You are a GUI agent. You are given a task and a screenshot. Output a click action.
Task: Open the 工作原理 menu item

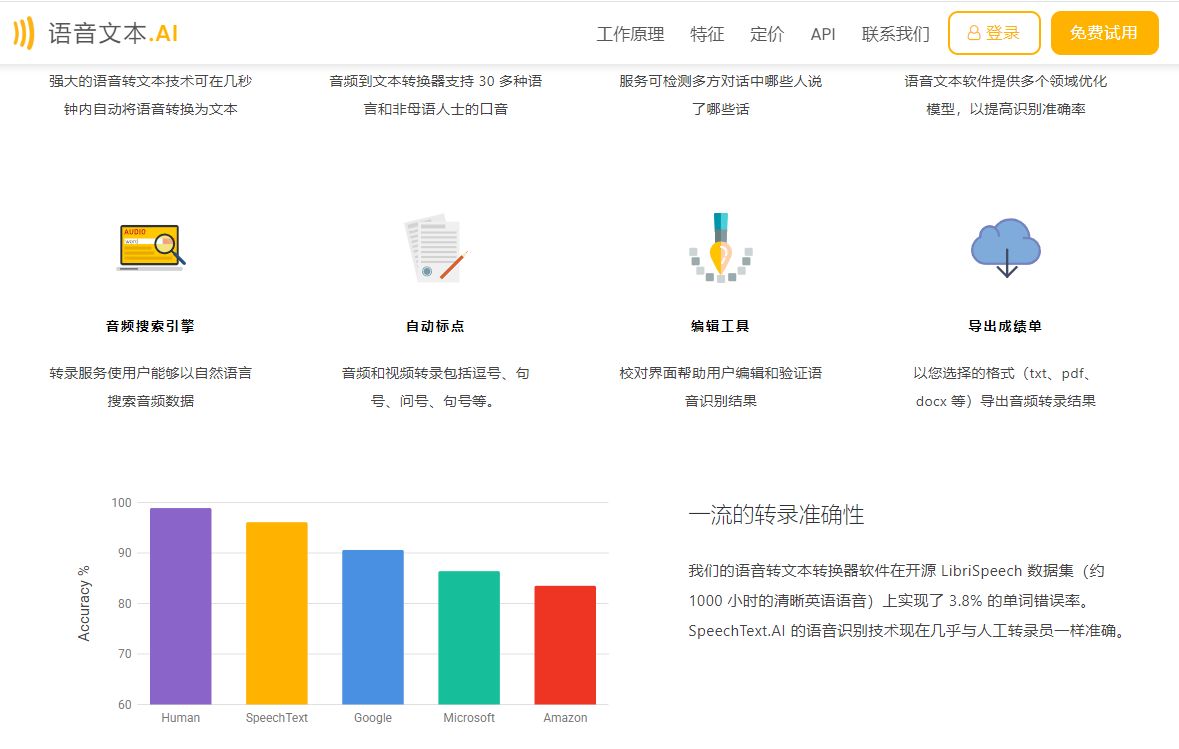click(x=630, y=34)
